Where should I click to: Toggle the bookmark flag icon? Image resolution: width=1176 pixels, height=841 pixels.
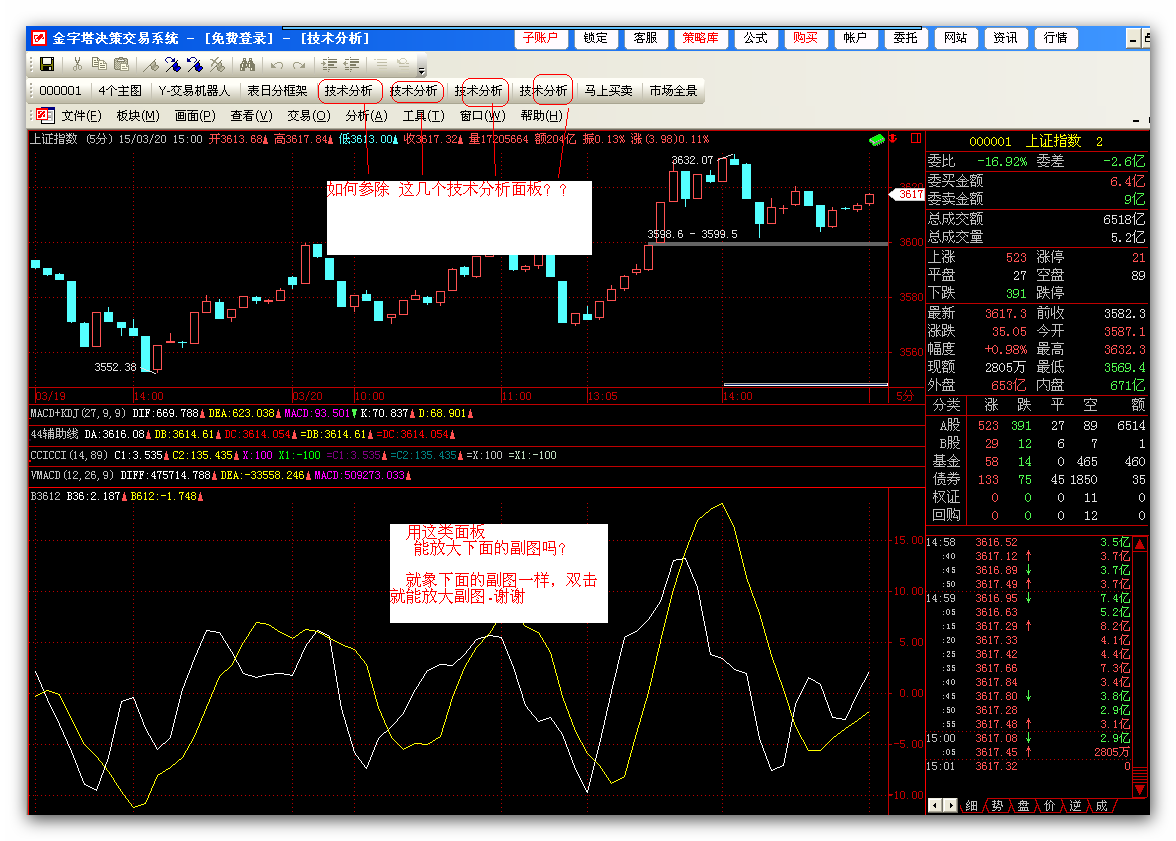pyautogui.click(x=151, y=65)
